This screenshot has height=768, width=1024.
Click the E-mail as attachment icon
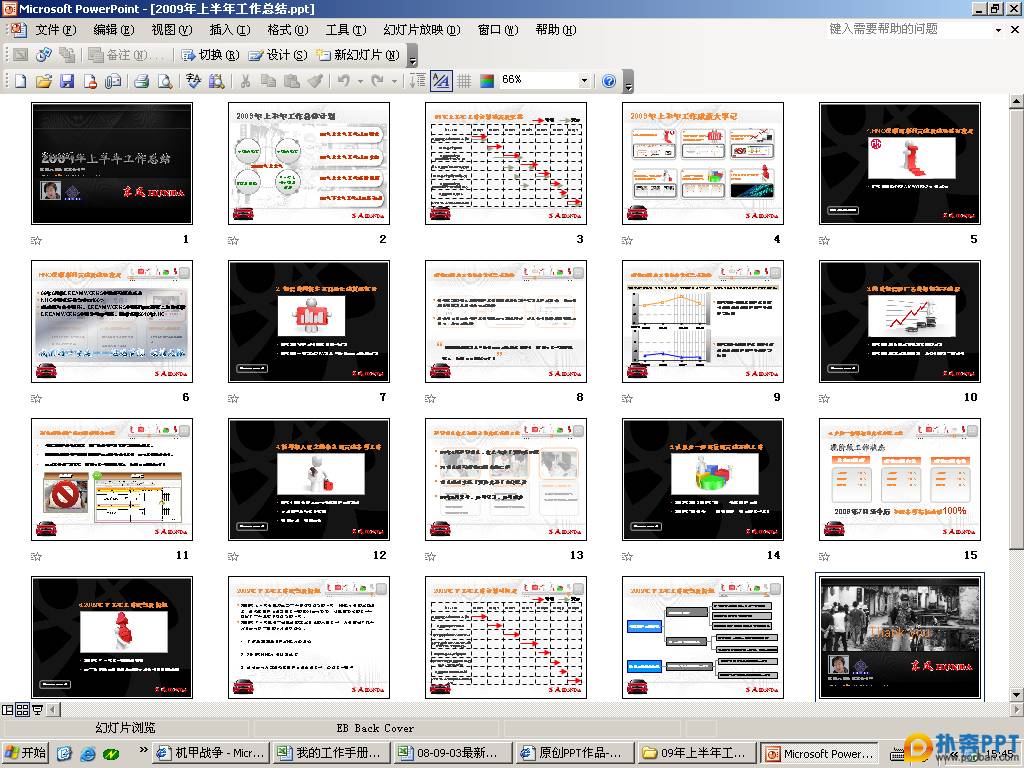pyautogui.click(x=113, y=81)
